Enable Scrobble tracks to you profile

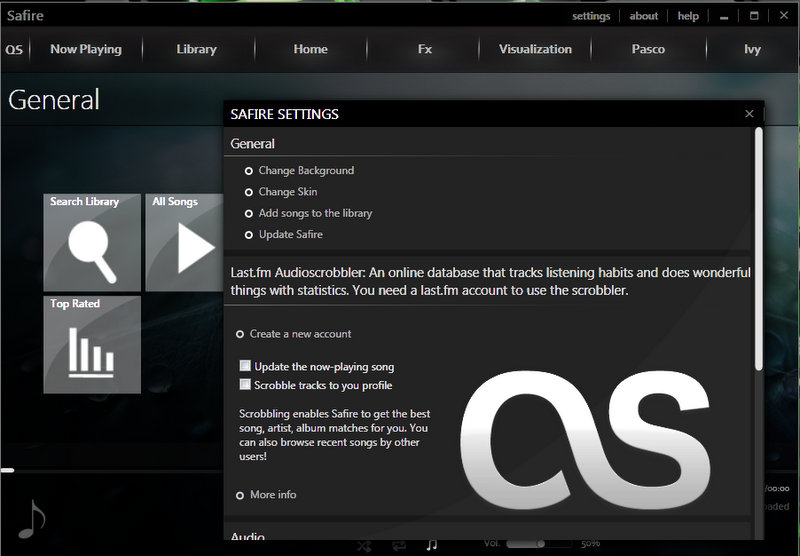[x=245, y=384]
